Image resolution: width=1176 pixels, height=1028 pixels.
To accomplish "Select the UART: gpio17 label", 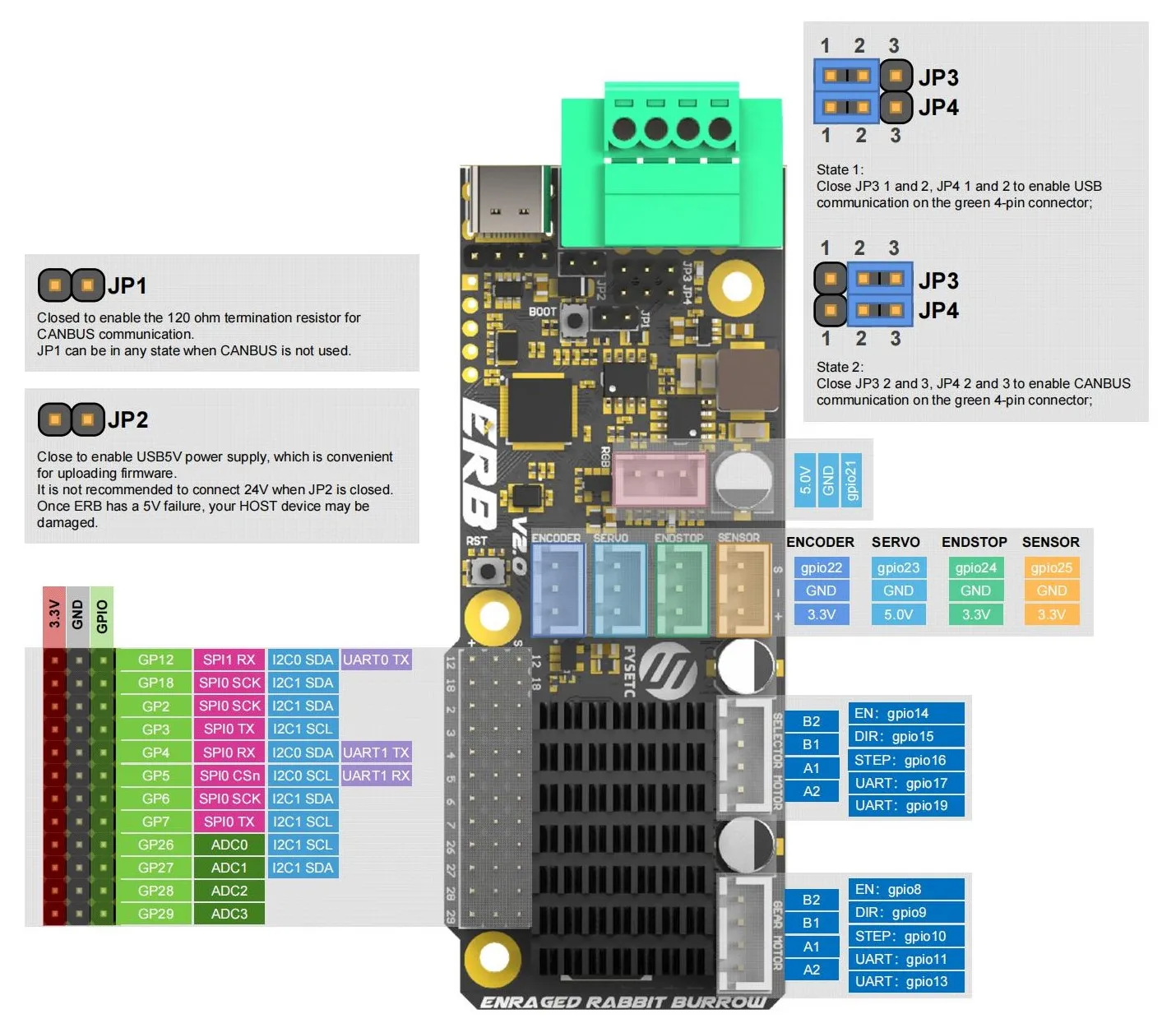I will 905,783.
